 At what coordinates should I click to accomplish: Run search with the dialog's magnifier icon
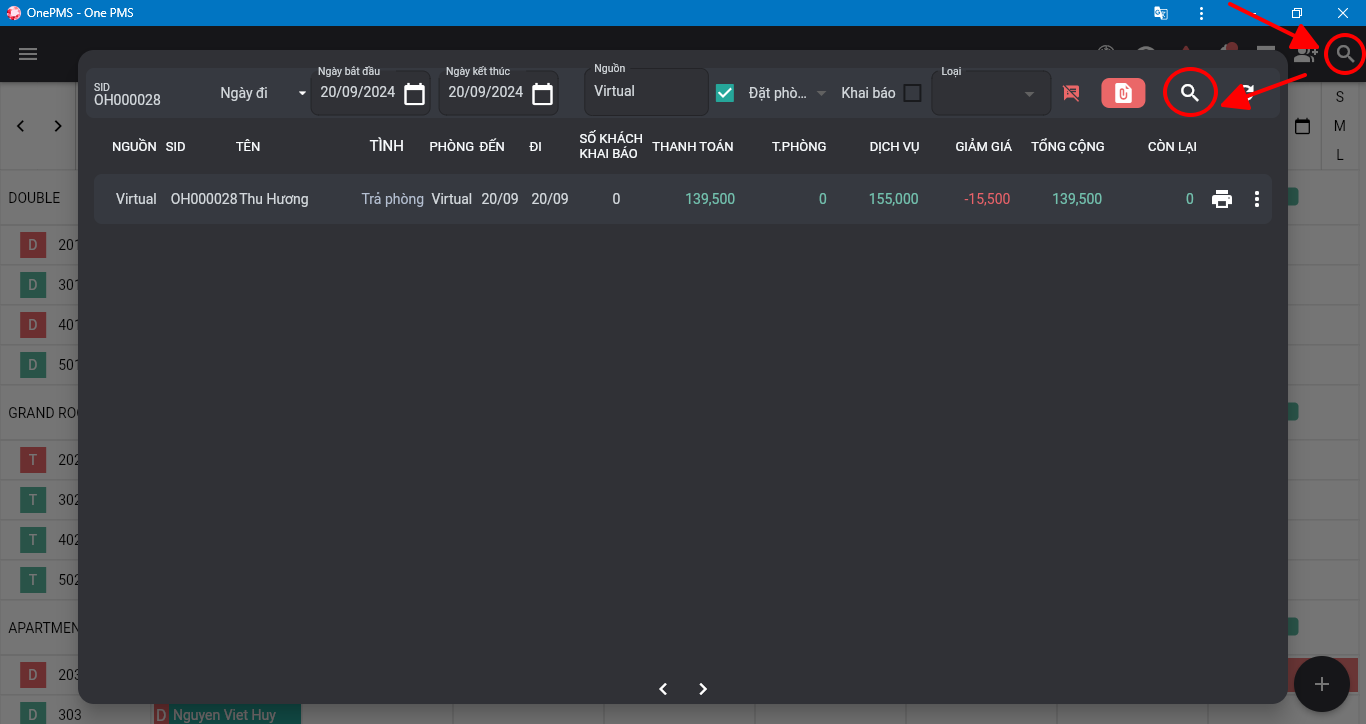click(x=1189, y=93)
